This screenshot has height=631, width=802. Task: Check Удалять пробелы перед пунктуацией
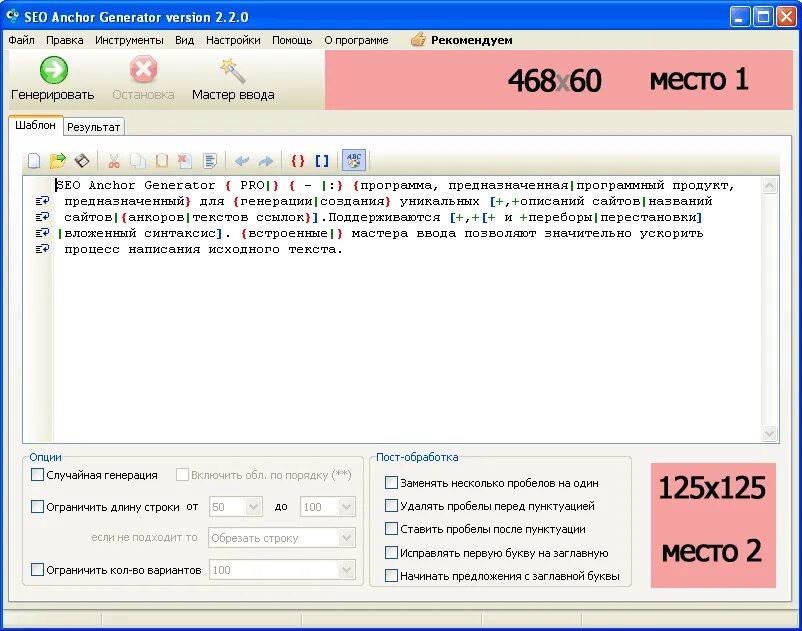coord(391,506)
